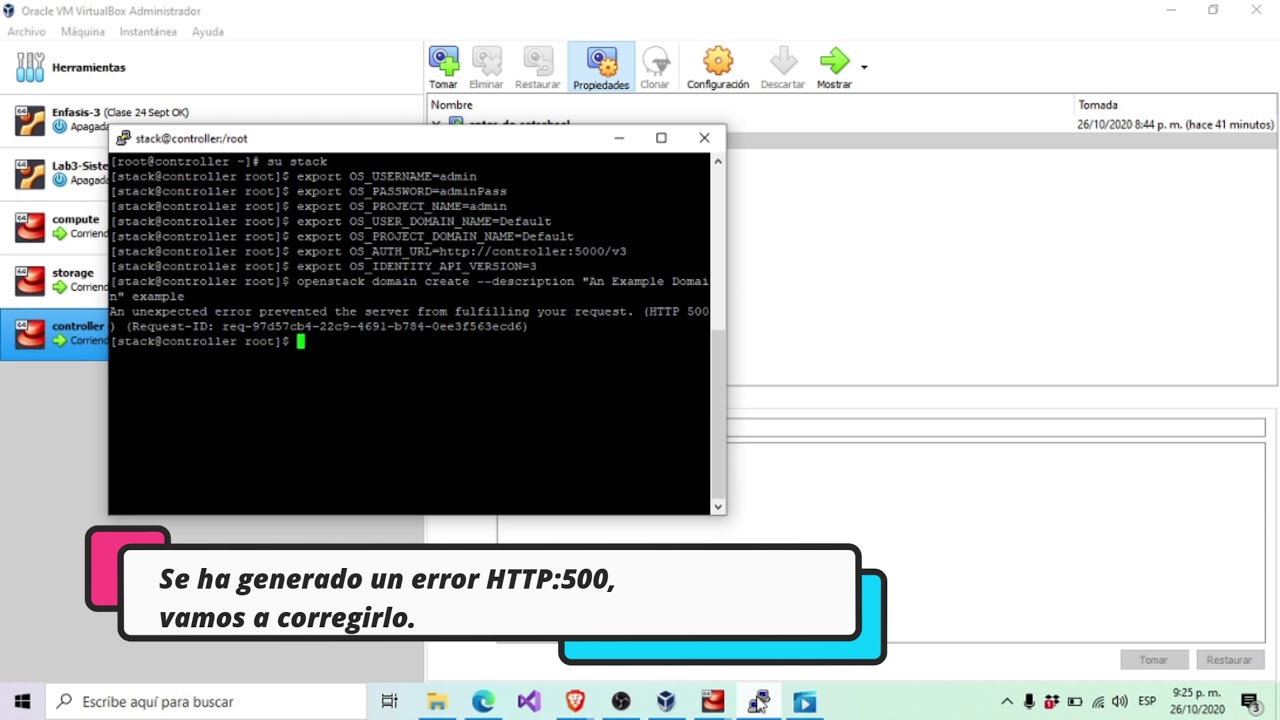Open OBS Studio from the taskbar
Viewport: 1280px width, 720px height.
tap(621, 701)
